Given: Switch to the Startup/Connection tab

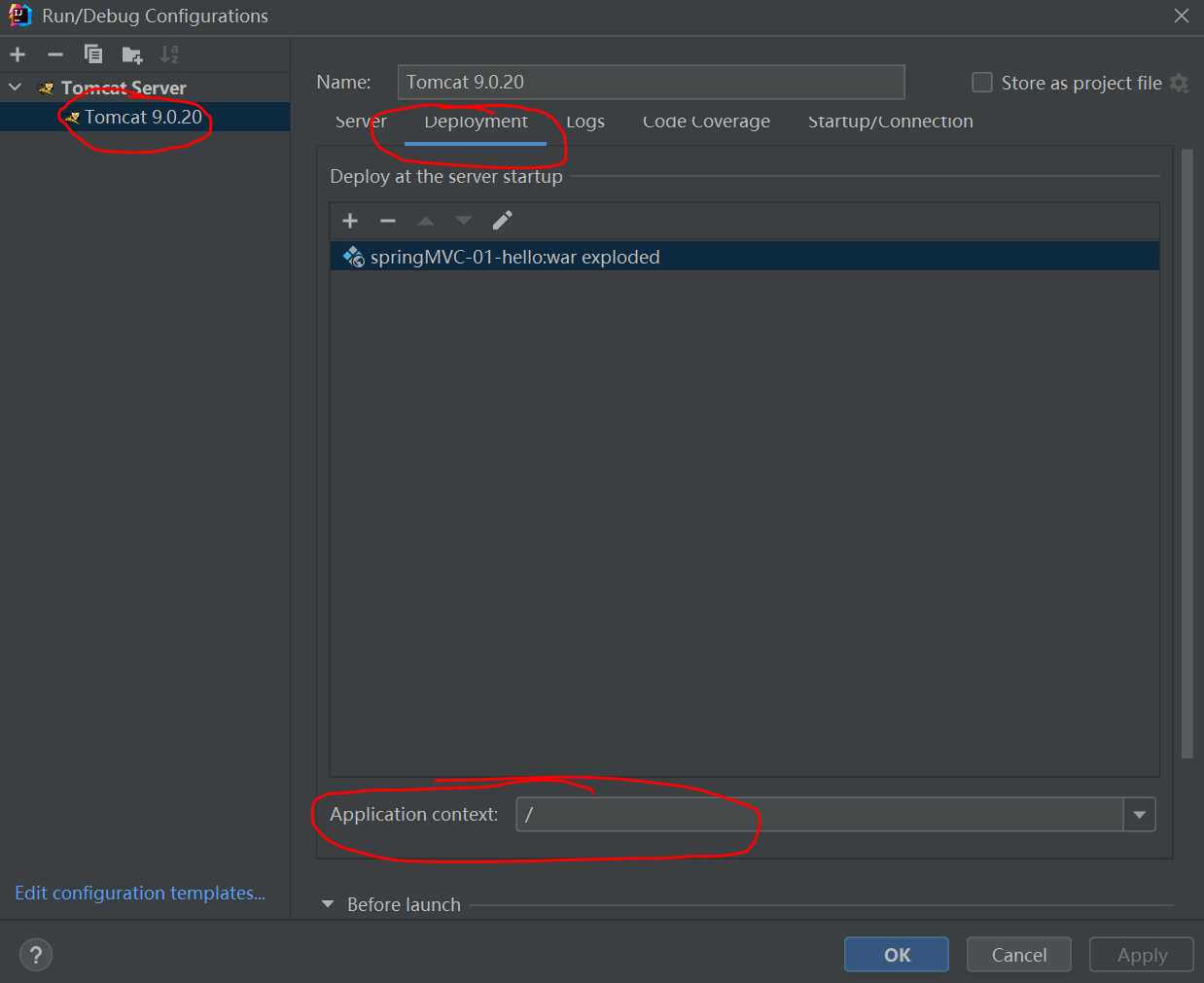Looking at the screenshot, I should pos(890,122).
